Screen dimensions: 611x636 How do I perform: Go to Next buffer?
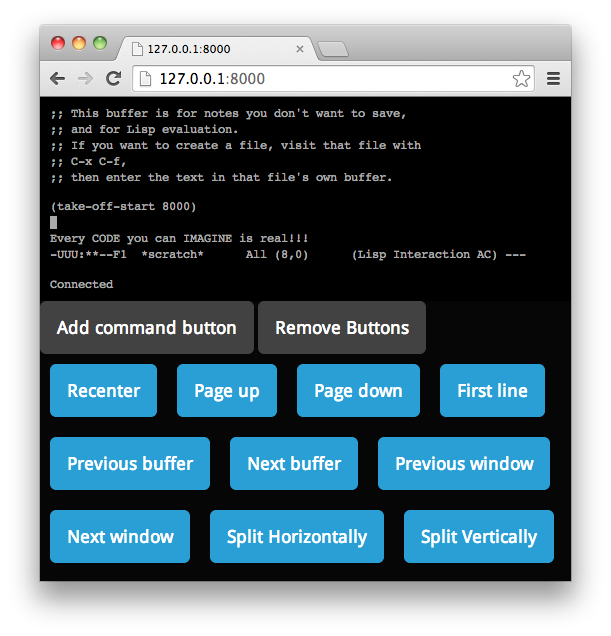pos(294,464)
